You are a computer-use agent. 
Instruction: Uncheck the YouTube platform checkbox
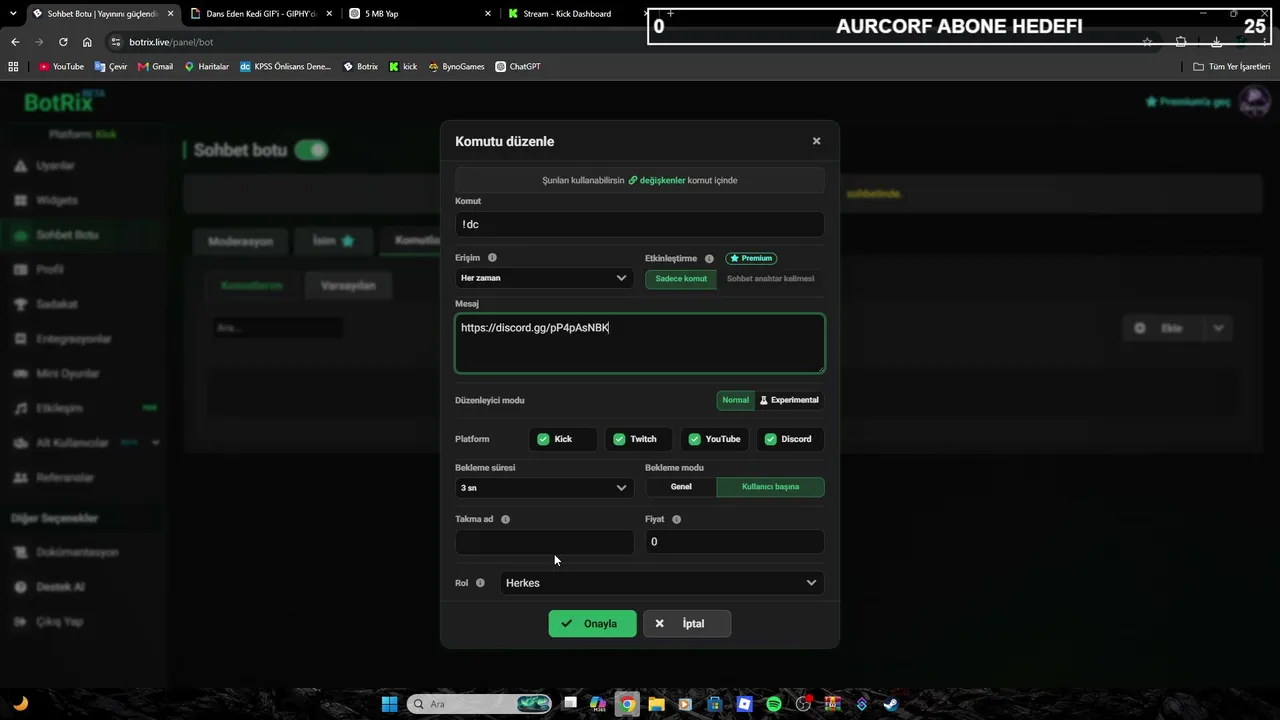(694, 439)
